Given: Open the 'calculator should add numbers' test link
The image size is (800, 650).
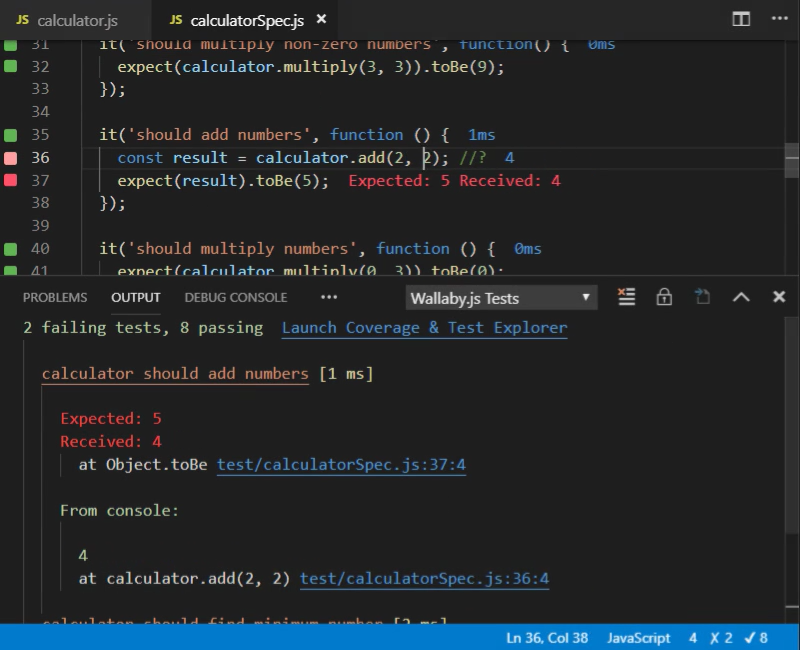Looking at the screenshot, I should (x=175, y=374).
